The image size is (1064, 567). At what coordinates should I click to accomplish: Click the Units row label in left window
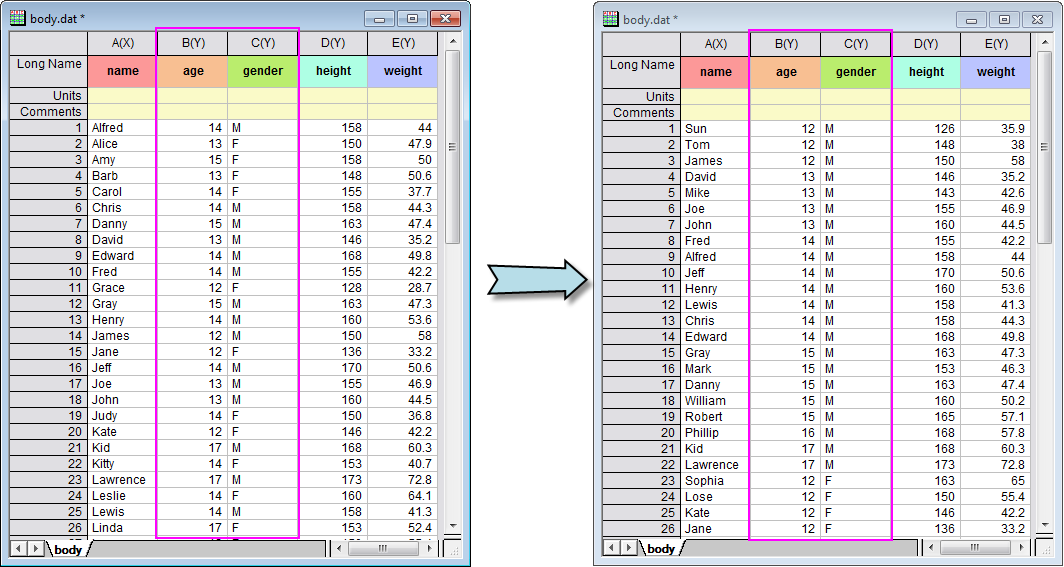click(48, 96)
